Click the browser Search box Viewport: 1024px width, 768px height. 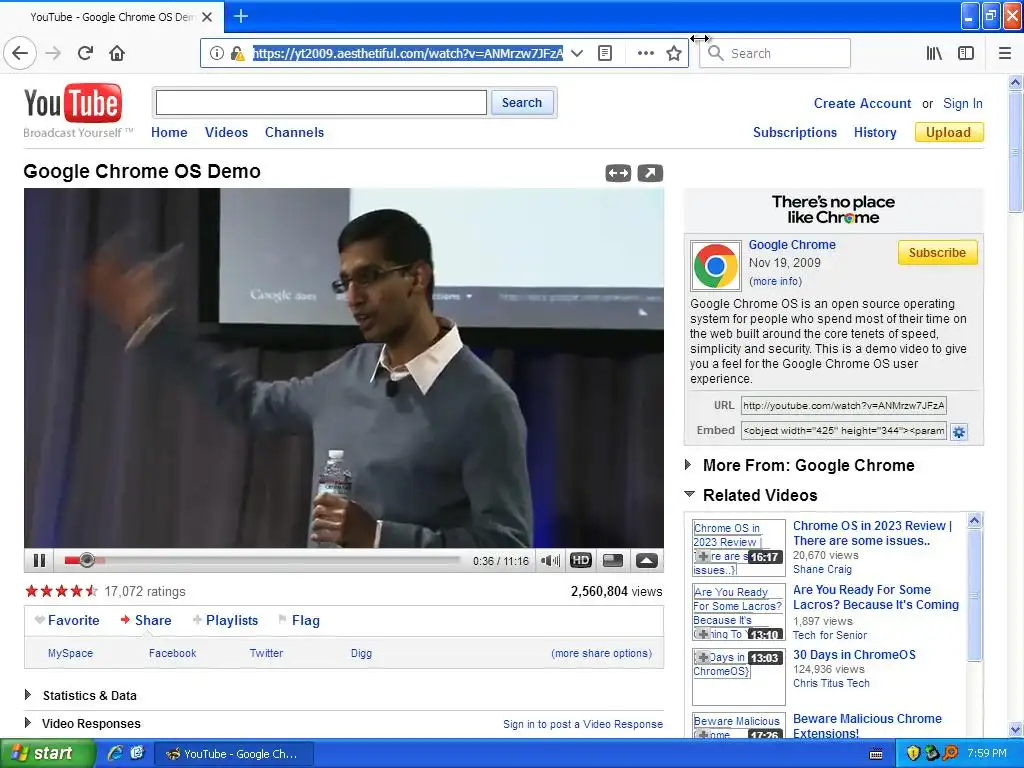click(775, 53)
